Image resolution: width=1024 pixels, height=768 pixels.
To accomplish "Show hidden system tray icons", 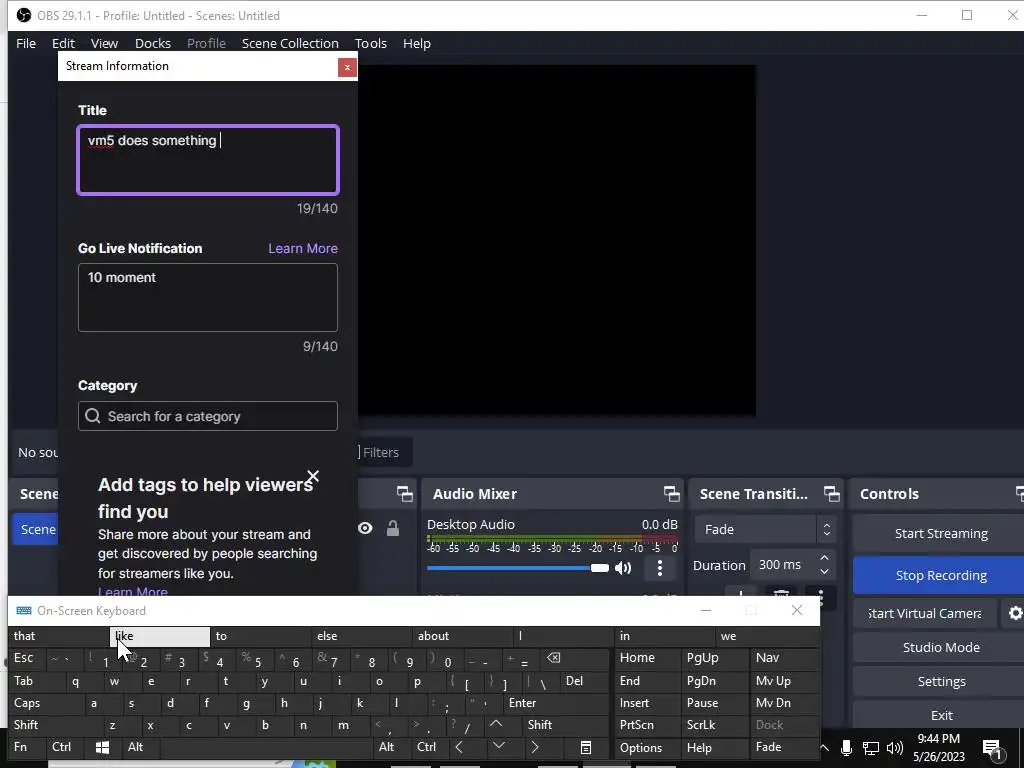I will 824,748.
